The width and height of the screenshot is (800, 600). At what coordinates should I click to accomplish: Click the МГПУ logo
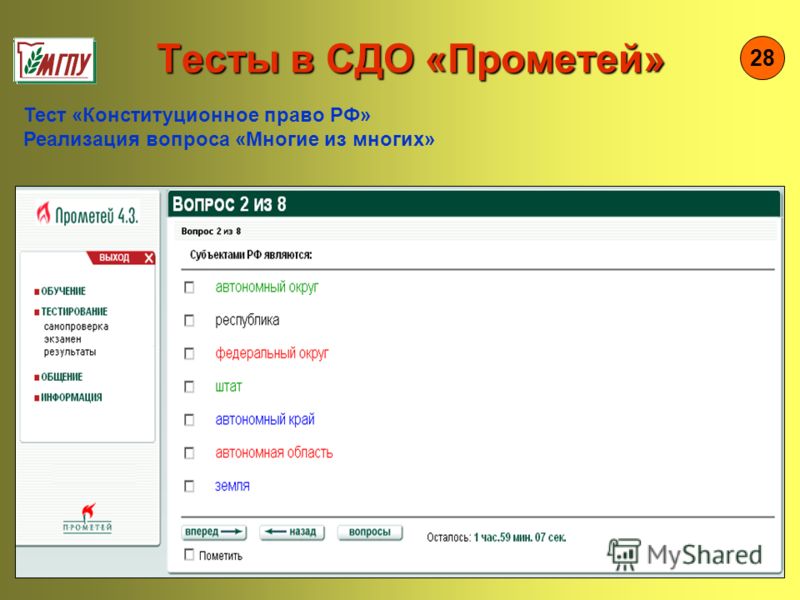[55, 60]
